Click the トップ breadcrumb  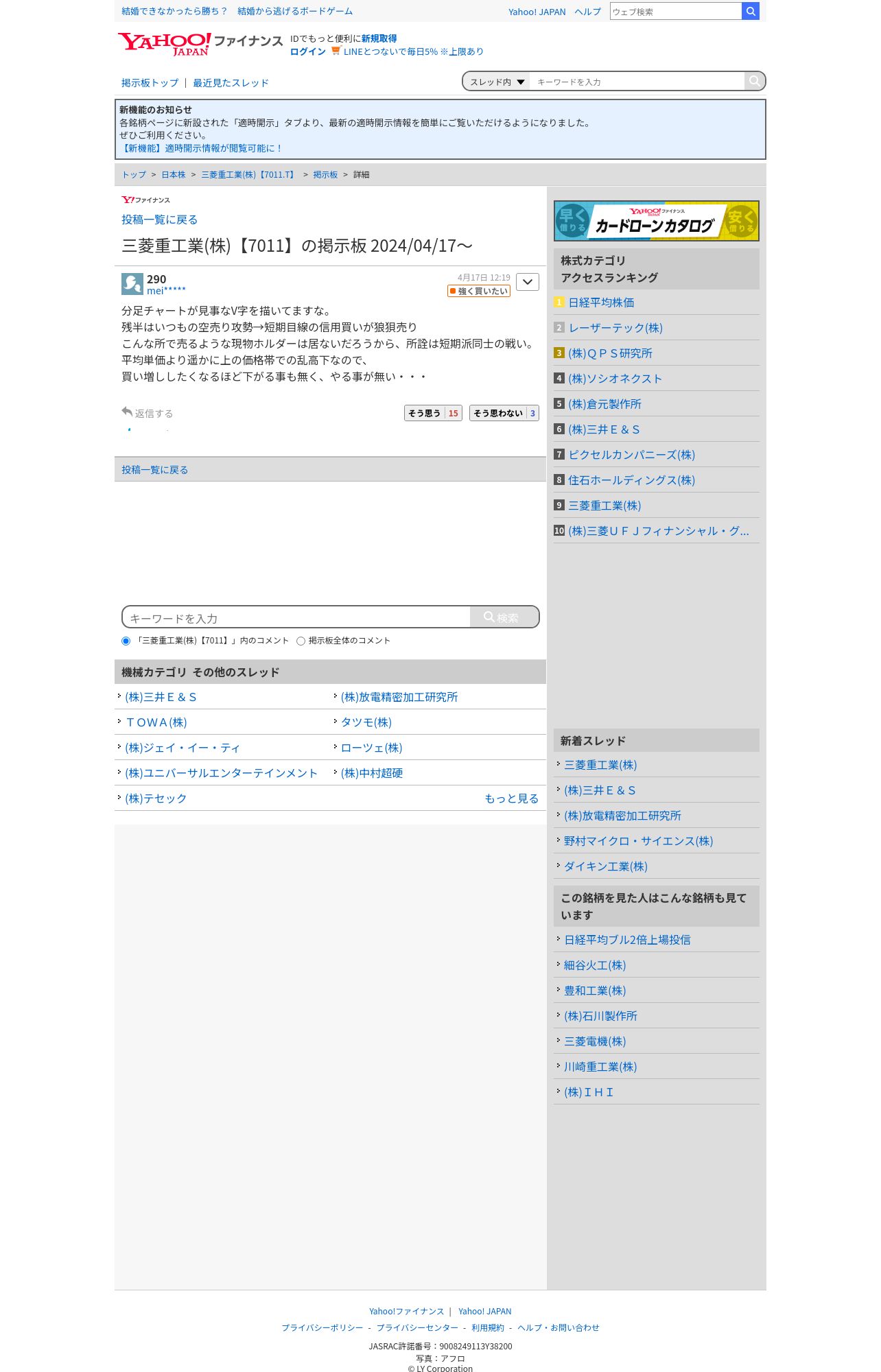pos(134,175)
